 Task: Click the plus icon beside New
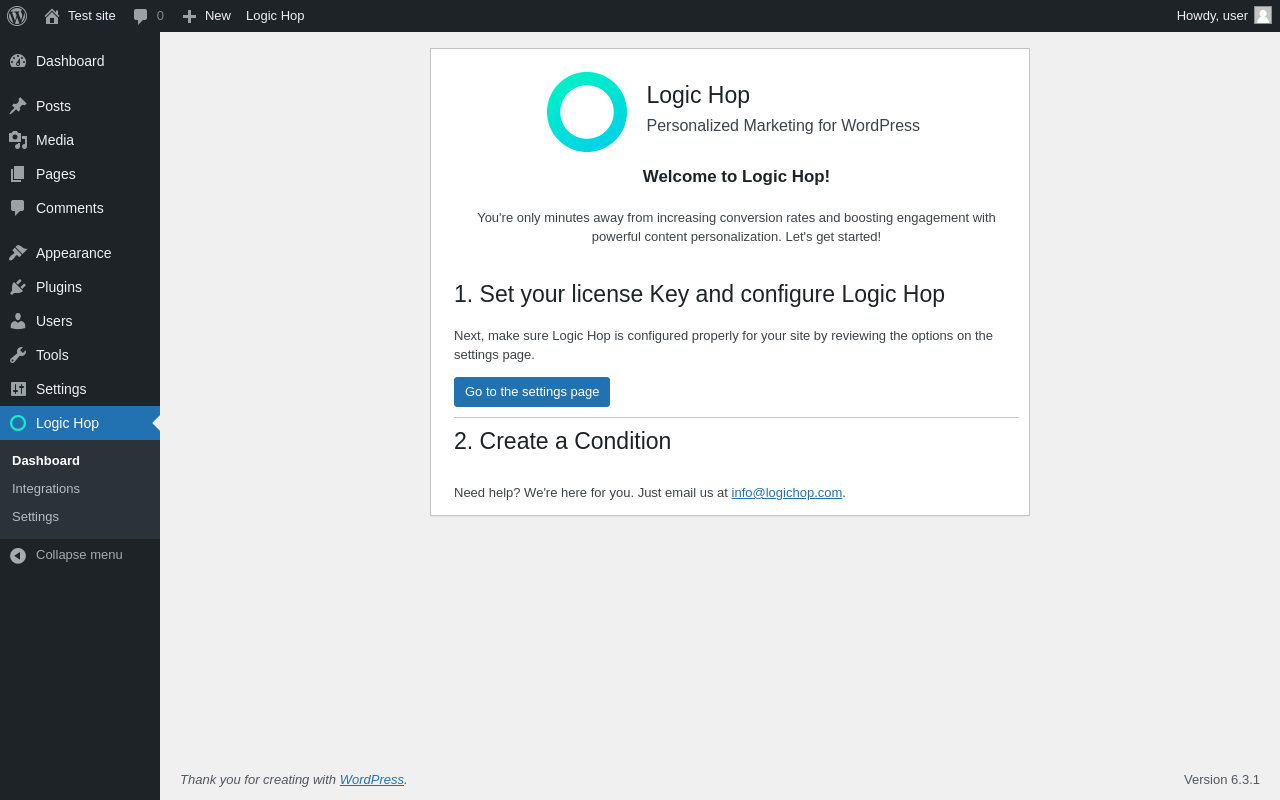(189, 16)
